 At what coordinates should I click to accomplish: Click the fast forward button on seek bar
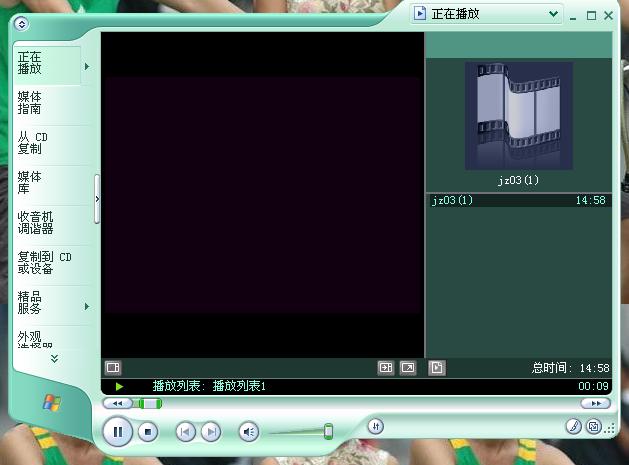point(595,403)
